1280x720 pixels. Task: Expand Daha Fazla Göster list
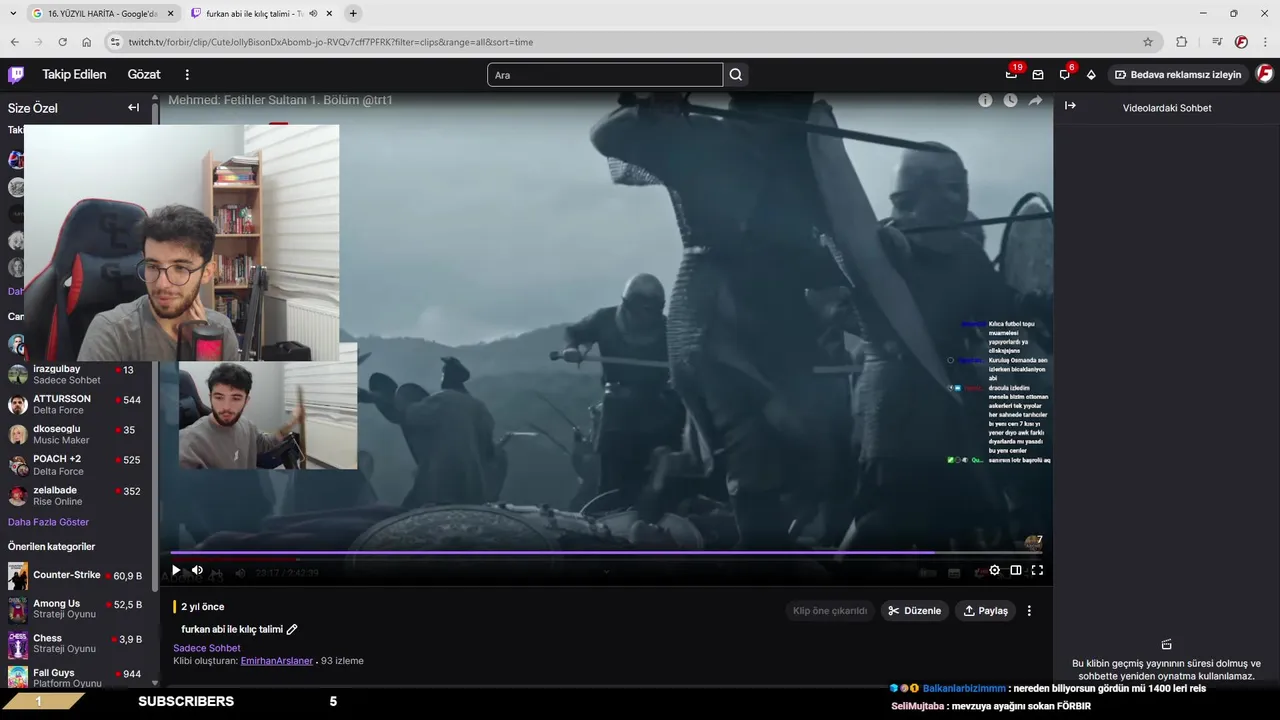pos(48,522)
